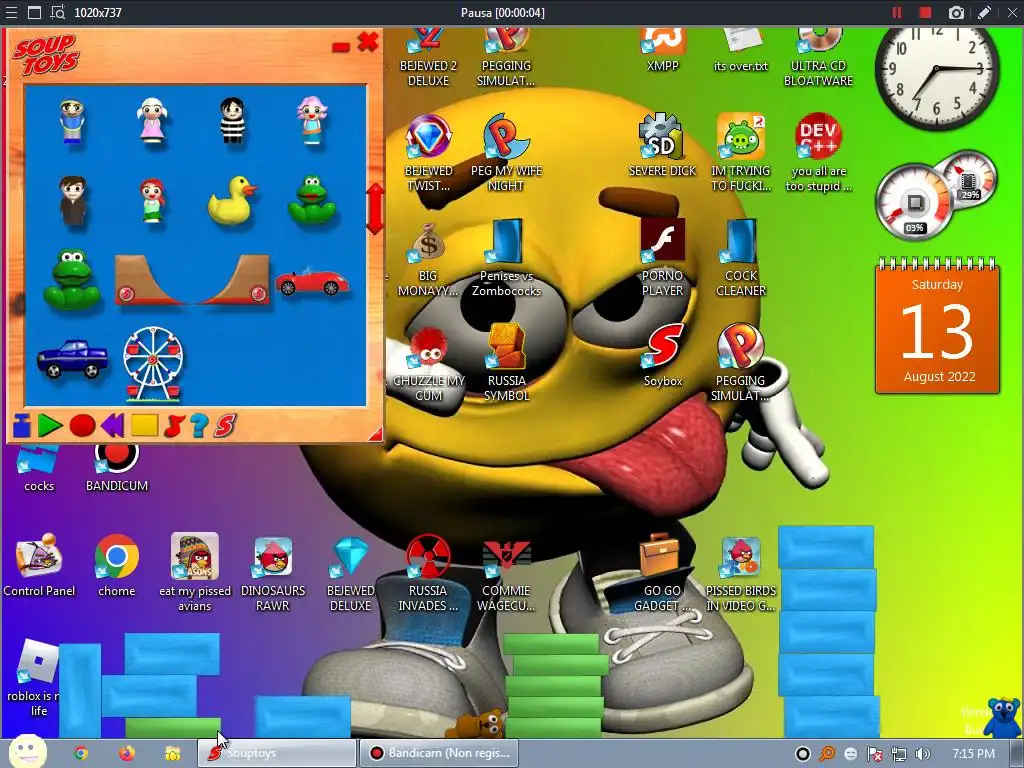The width and height of the screenshot is (1024, 768).
Task: Pick the yellow rubber duck toy
Action: coord(232,201)
